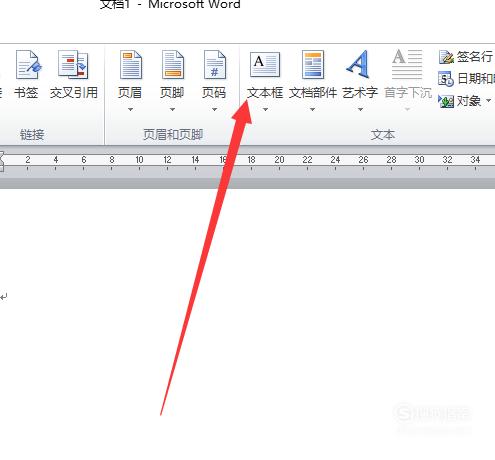Click the Text Box (文本框) icon
495x460 pixels.
[265, 64]
